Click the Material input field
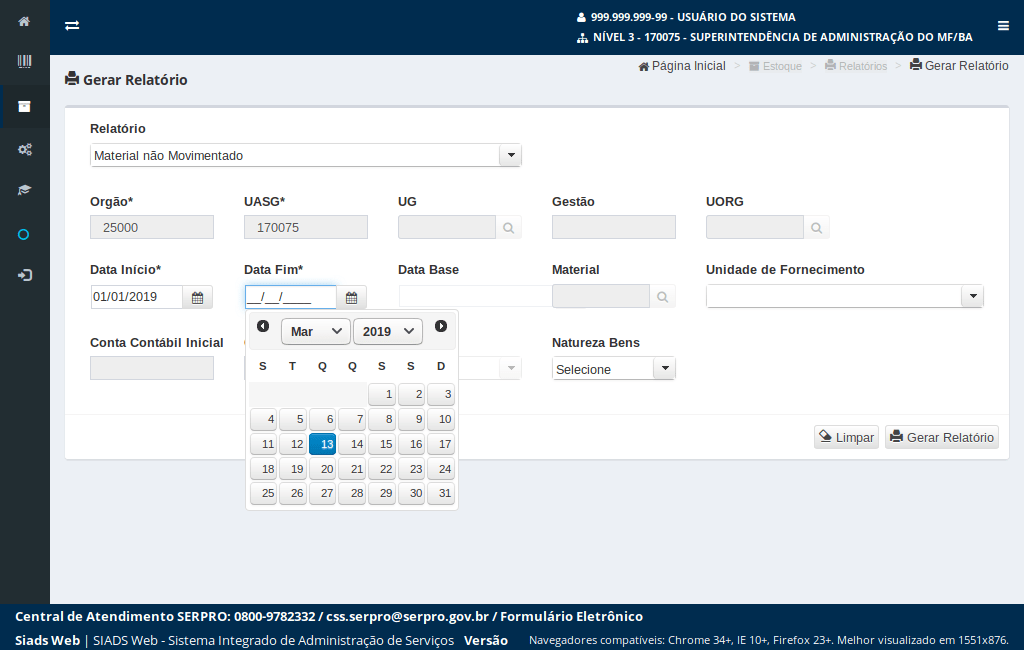 click(601, 297)
